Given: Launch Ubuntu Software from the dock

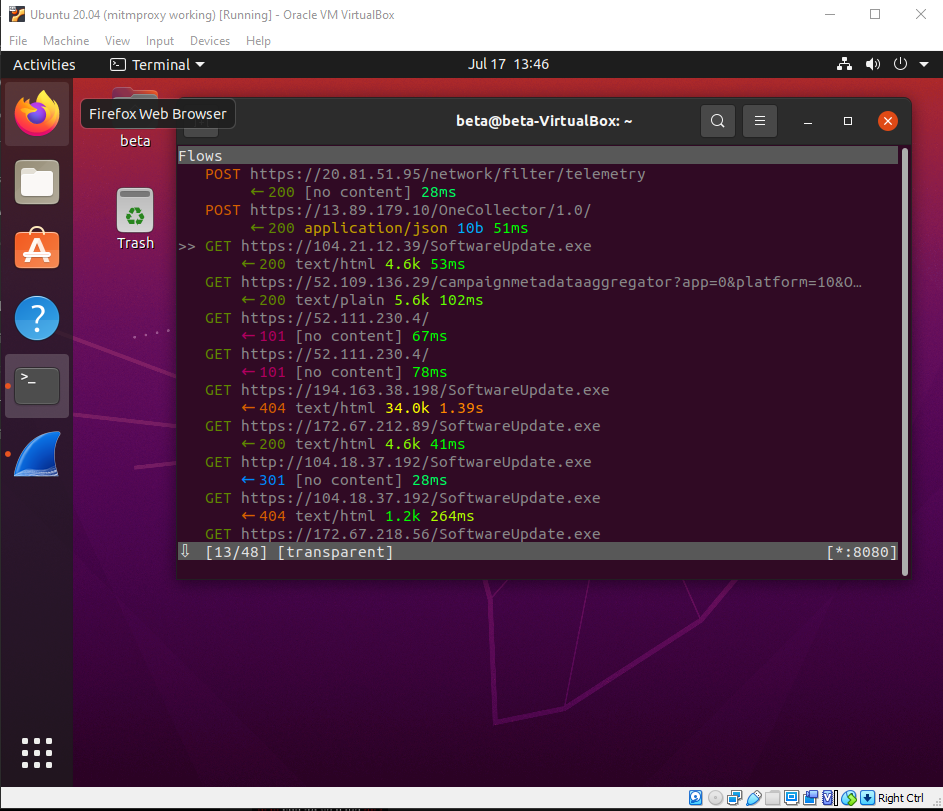Looking at the screenshot, I should click(37, 249).
